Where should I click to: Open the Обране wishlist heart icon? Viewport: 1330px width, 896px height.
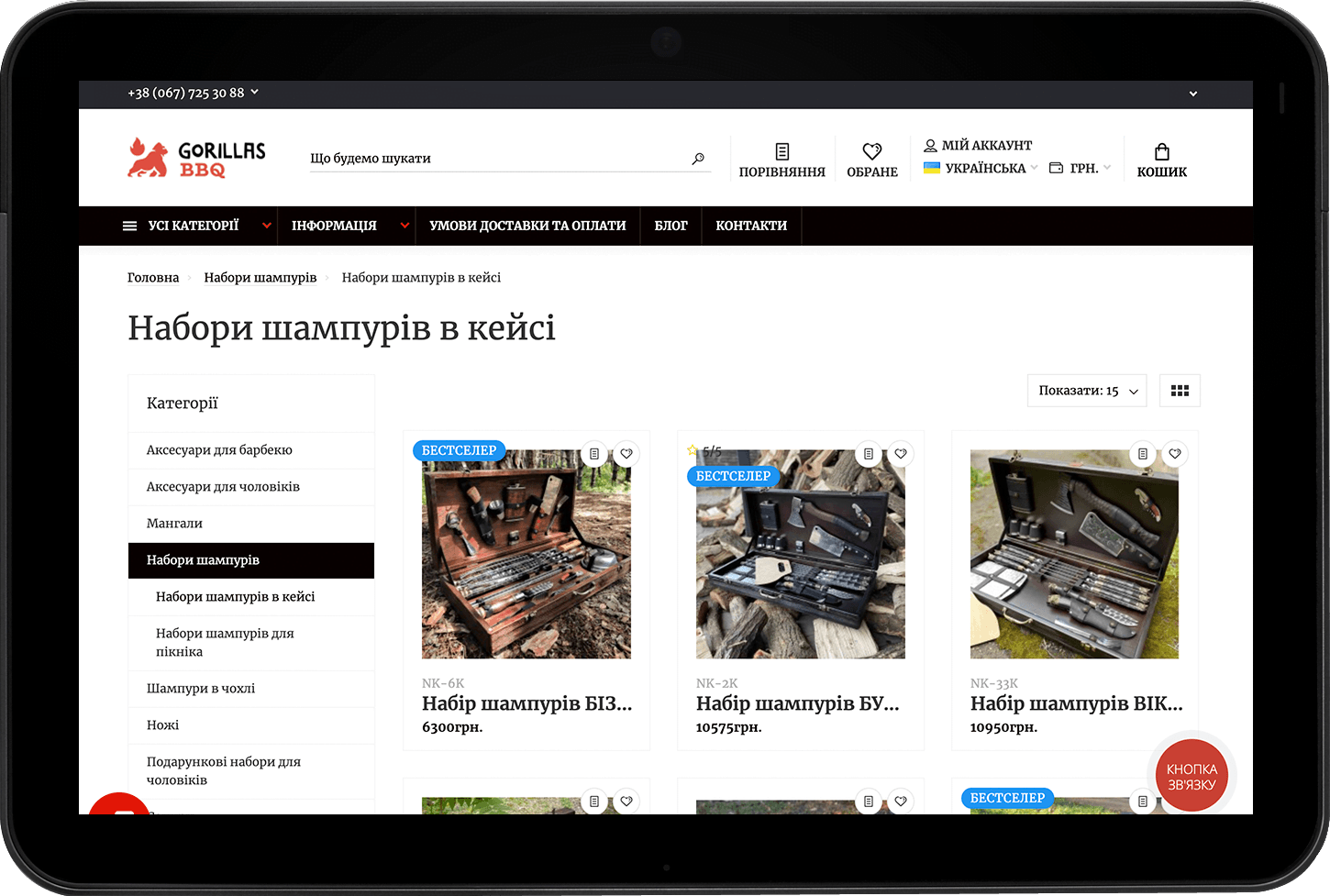tap(871, 152)
